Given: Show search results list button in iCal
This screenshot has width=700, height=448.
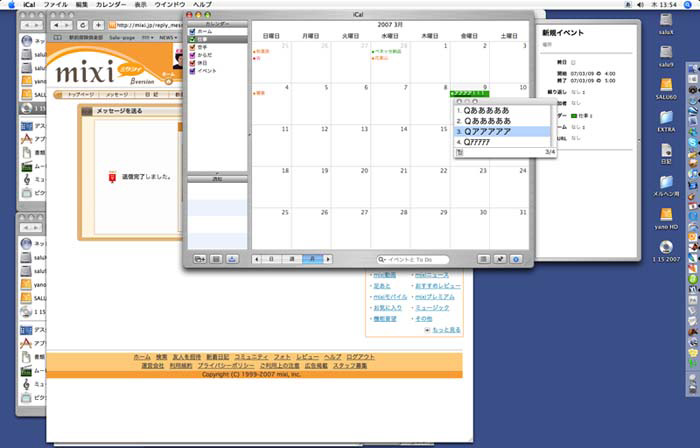Looking at the screenshot, I should point(483,259).
